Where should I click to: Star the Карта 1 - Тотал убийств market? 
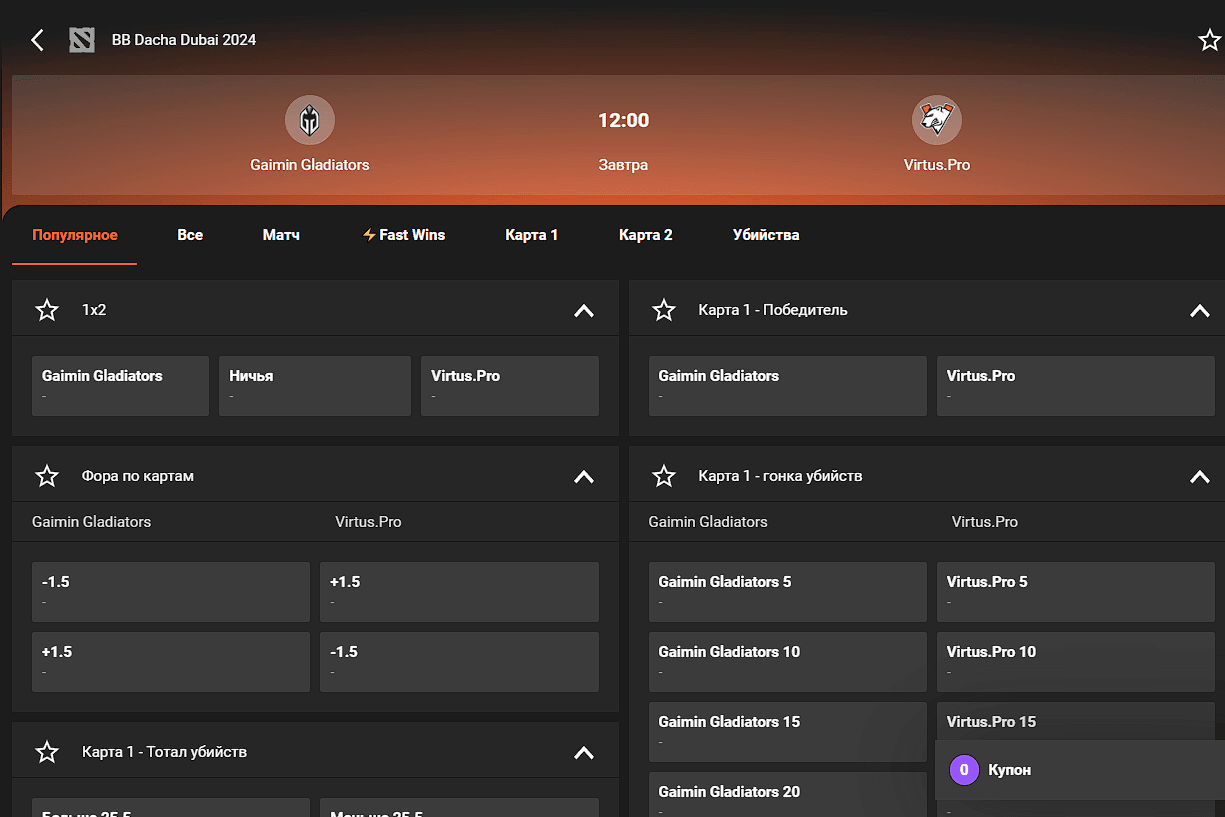pos(47,752)
